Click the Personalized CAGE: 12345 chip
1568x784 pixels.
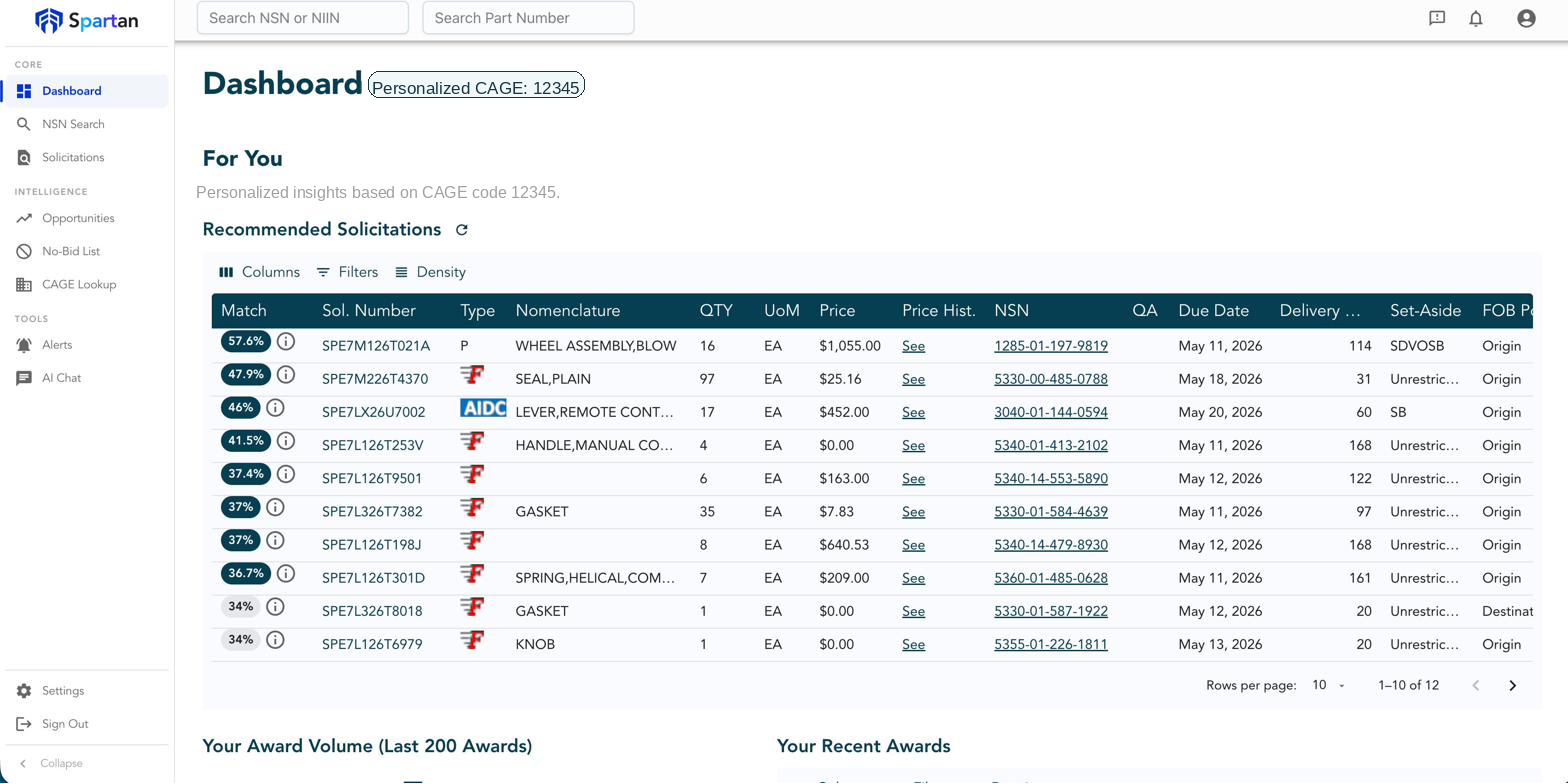tap(476, 87)
